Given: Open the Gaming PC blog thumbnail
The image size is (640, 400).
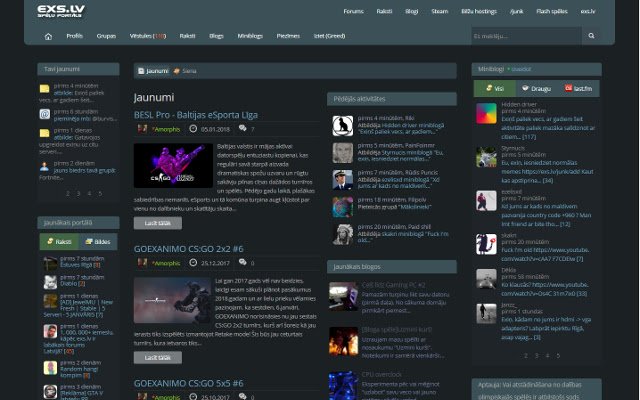Looking at the screenshot, I should tap(343, 296).
